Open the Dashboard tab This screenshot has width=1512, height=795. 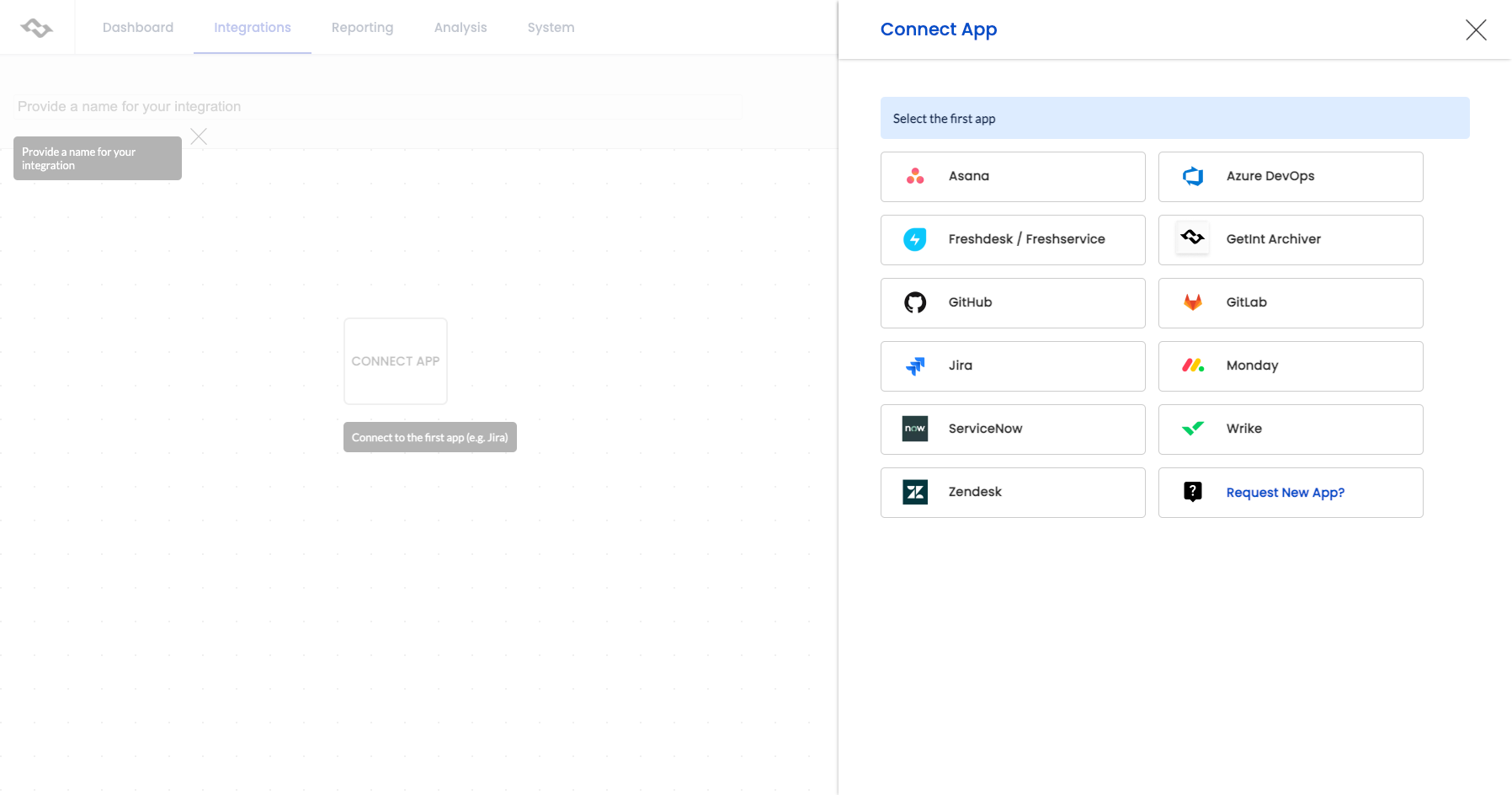click(138, 27)
